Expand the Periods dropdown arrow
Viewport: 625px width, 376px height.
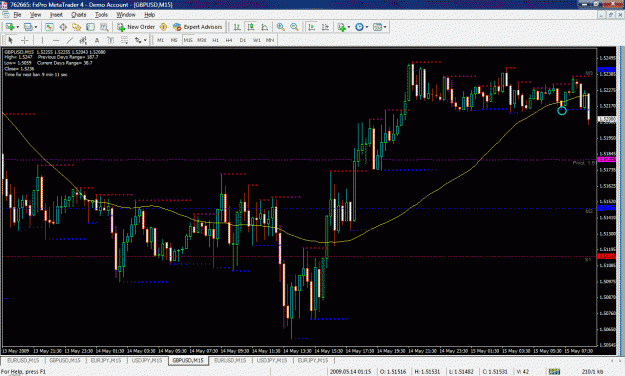[367, 27]
